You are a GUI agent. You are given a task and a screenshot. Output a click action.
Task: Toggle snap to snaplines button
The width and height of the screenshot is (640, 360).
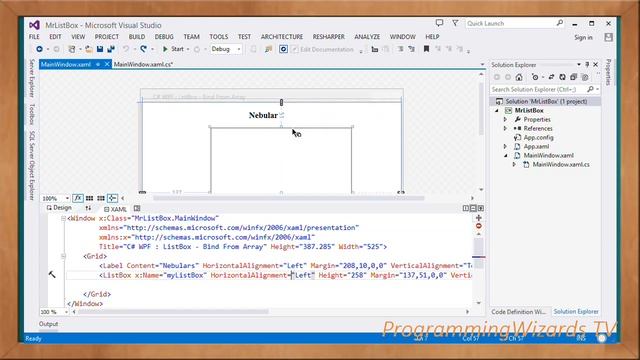(112, 198)
